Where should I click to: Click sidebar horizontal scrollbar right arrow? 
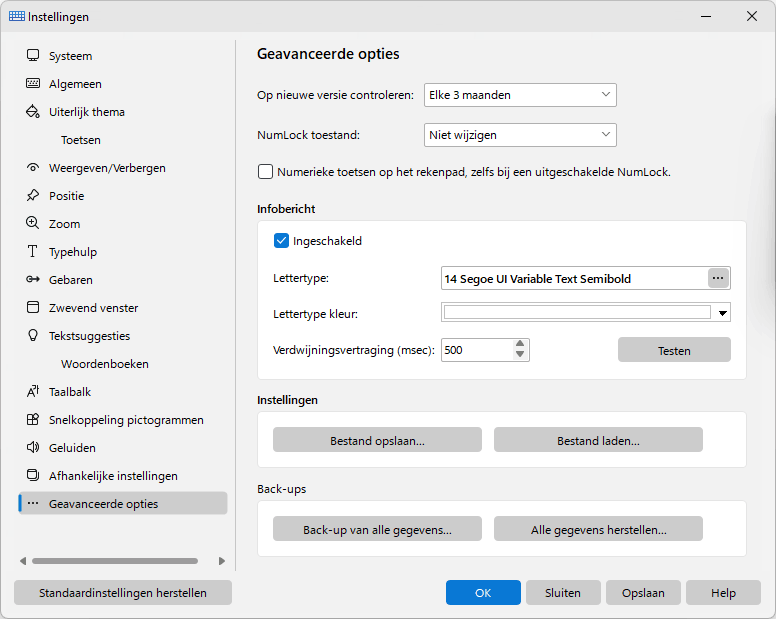[x=222, y=561]
